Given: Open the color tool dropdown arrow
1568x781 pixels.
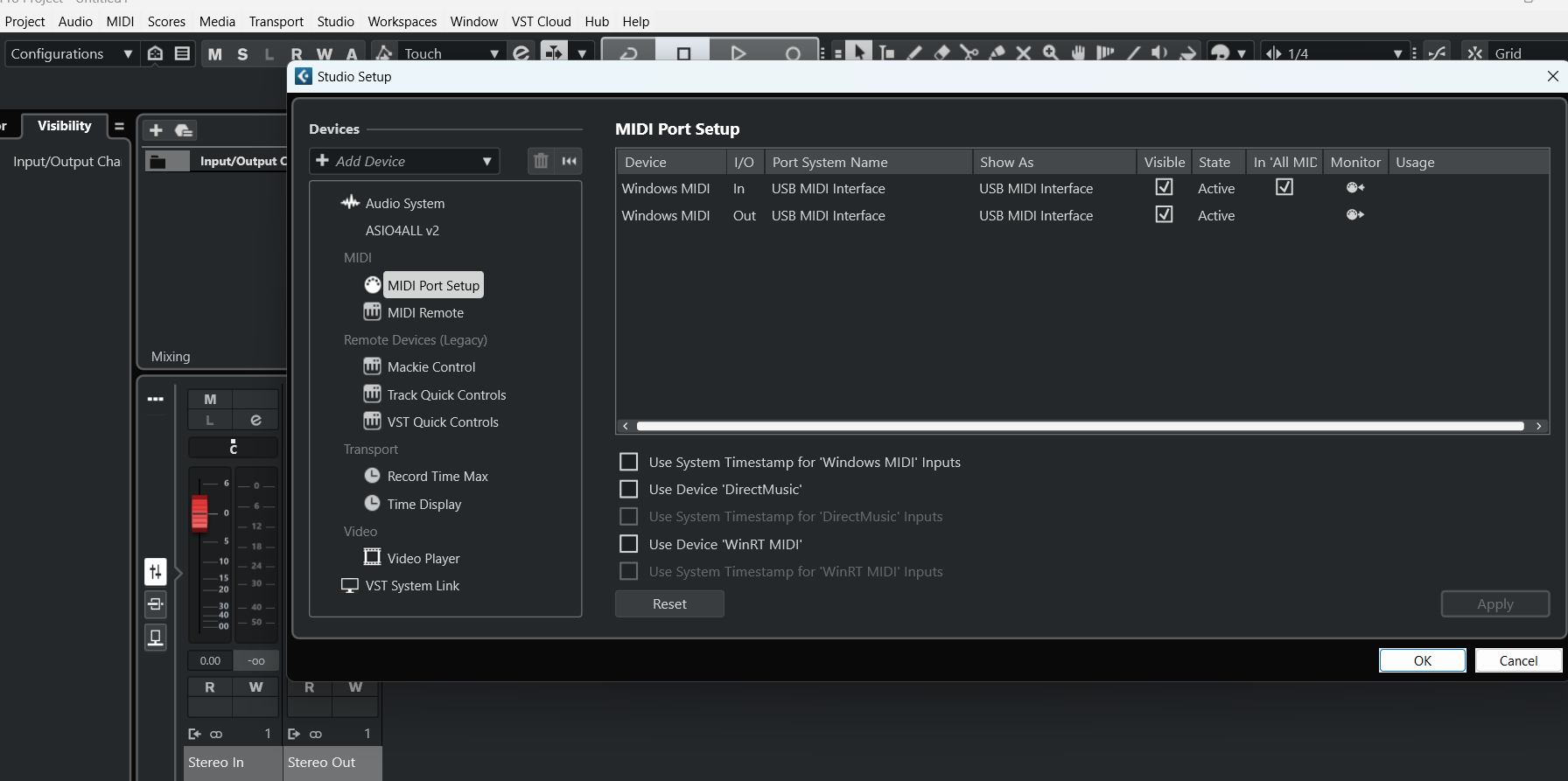Looking at the screenshot, I should pos(1242,53).
